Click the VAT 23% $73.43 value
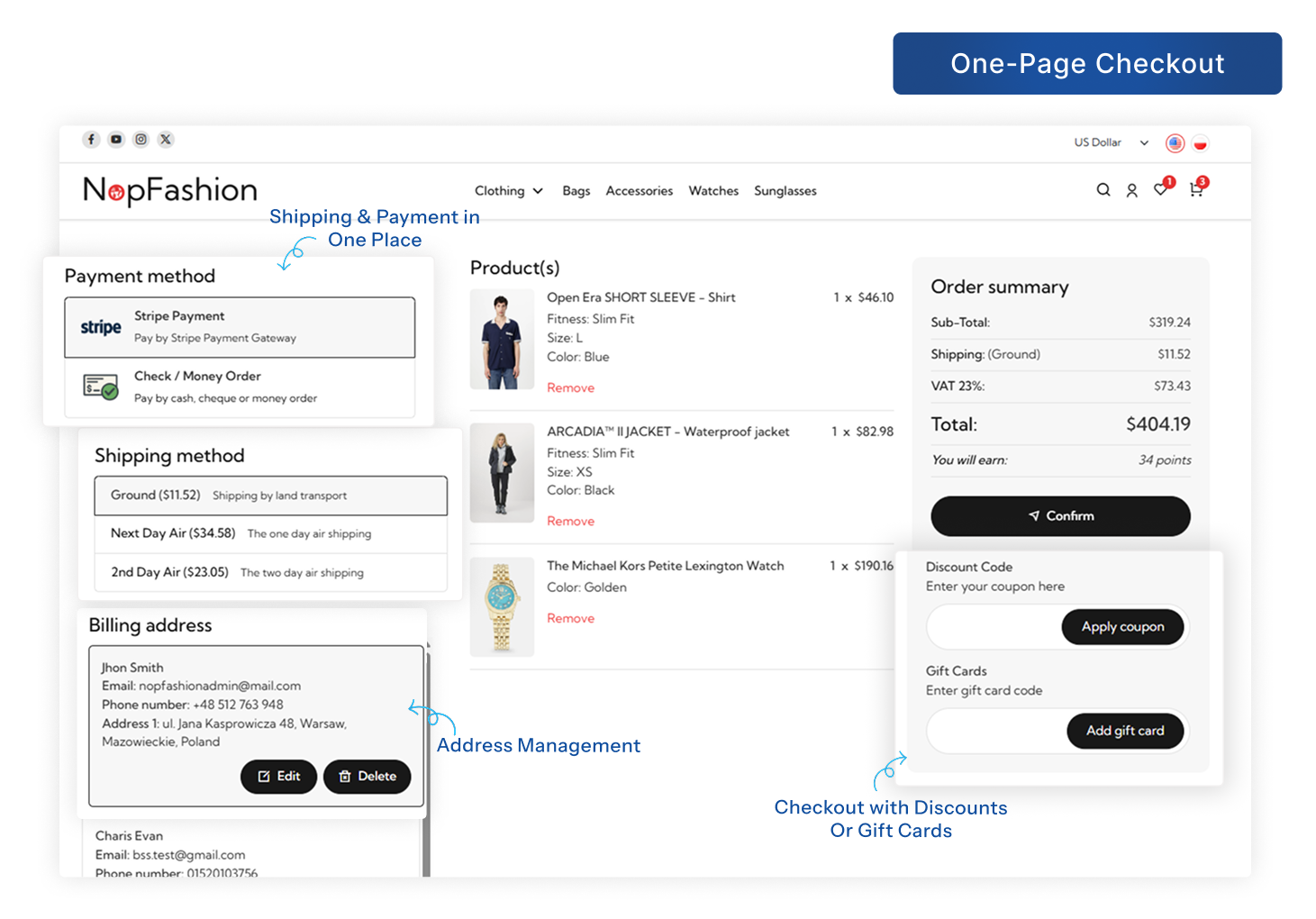 coord(1172,387)
